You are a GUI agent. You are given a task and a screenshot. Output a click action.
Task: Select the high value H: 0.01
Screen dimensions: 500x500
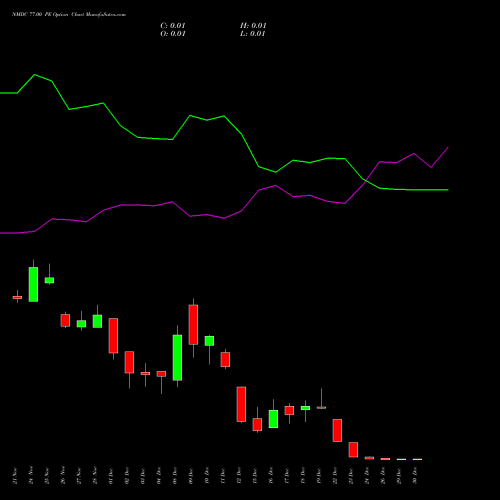tap(253, 26)
